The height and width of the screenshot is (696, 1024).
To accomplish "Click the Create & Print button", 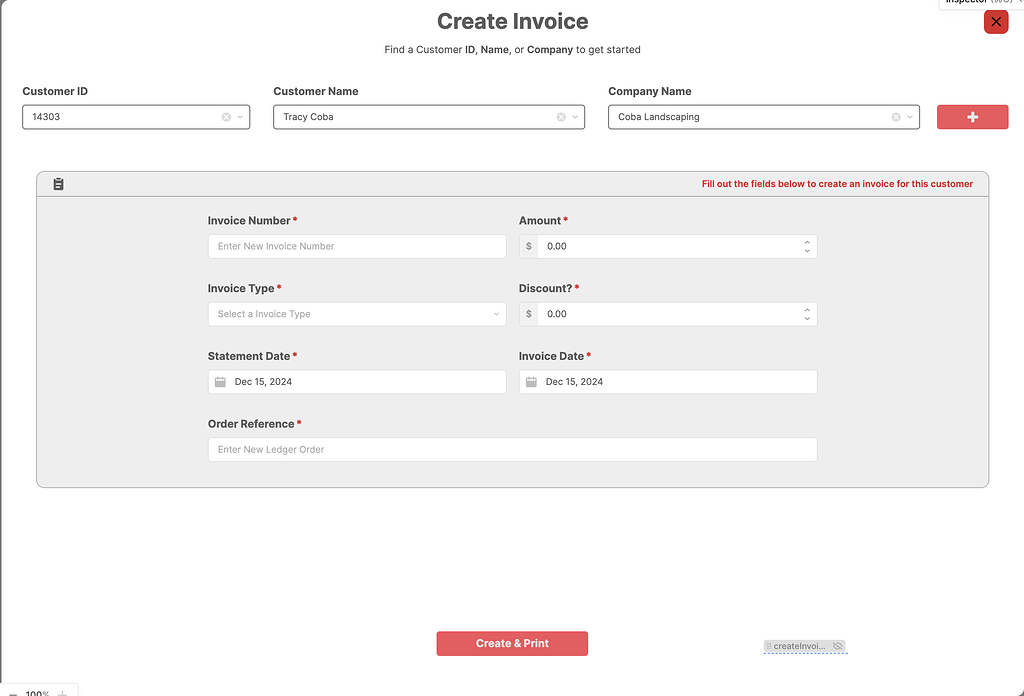I will click(512, 643).
